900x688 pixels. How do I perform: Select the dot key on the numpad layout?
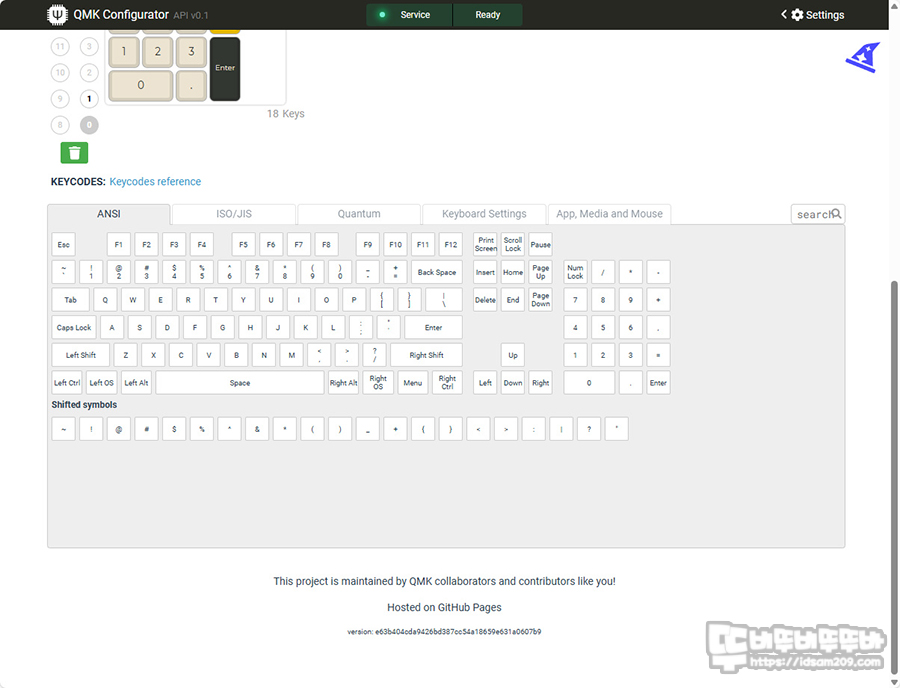[191, 85]
